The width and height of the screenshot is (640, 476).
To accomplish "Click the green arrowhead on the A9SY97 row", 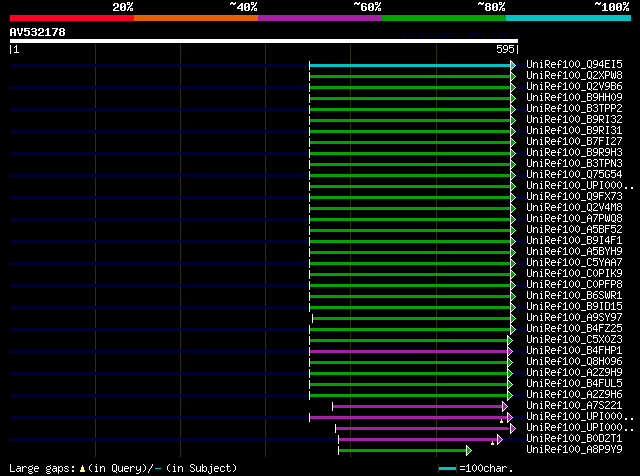I will click(513, 318).
